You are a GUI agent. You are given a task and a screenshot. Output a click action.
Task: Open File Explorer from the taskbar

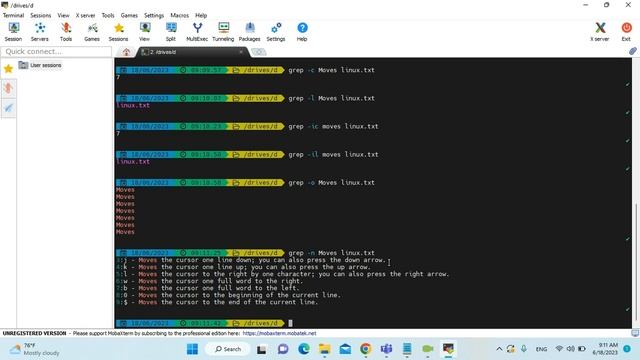pos(324,349)
